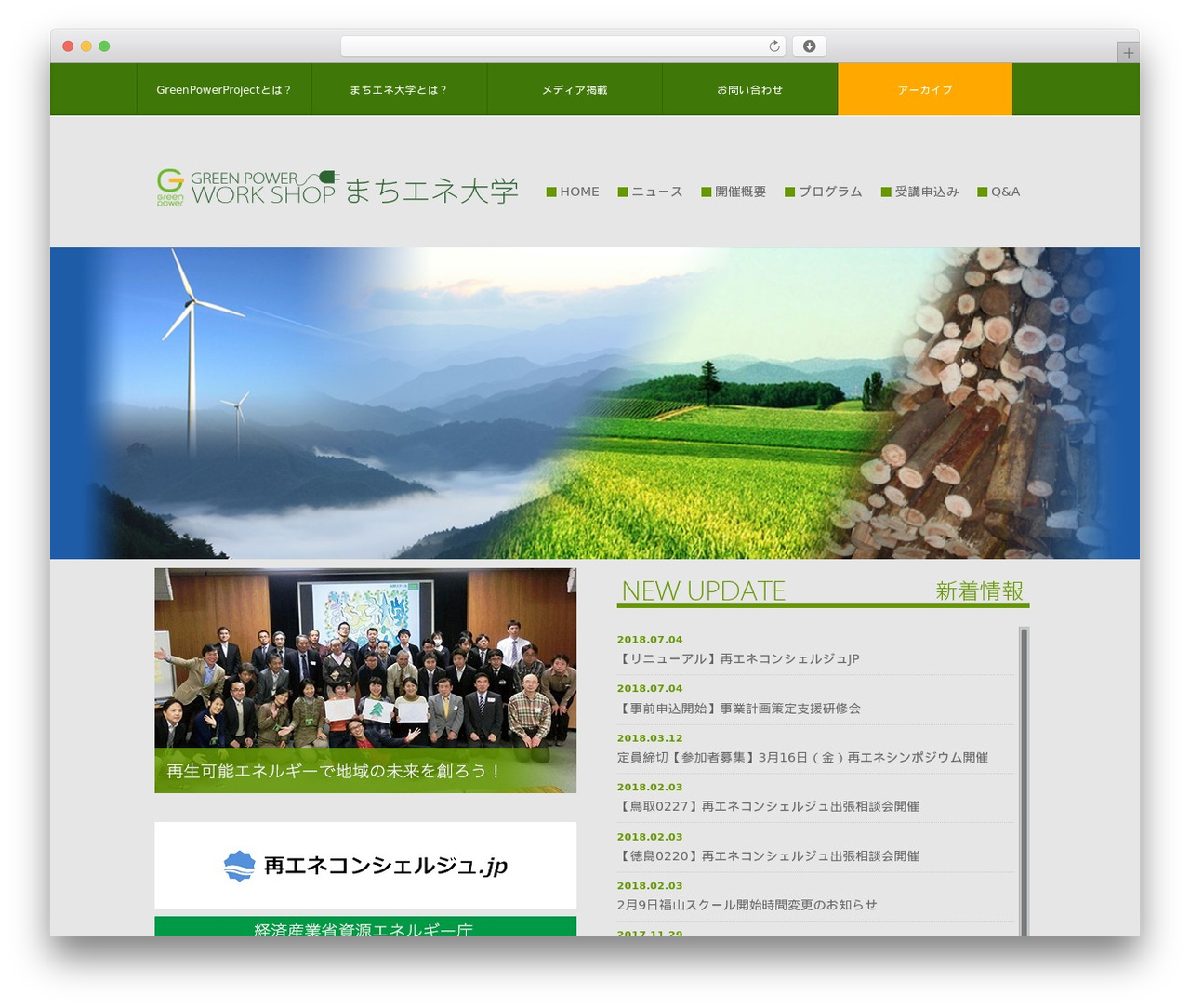Open 3月16日再エネシンポジウム開催 news item
The image size is (1190, 1008).
(x=802, y=758)
